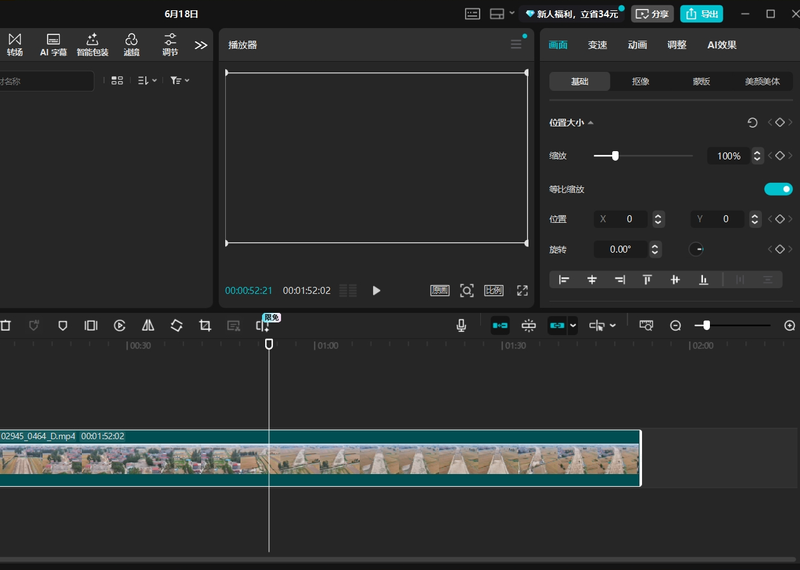800x570 pixels.
Task: Open the 抠像 cutout sub-tab
Action: pyautogui.click(x=640, y=81)
